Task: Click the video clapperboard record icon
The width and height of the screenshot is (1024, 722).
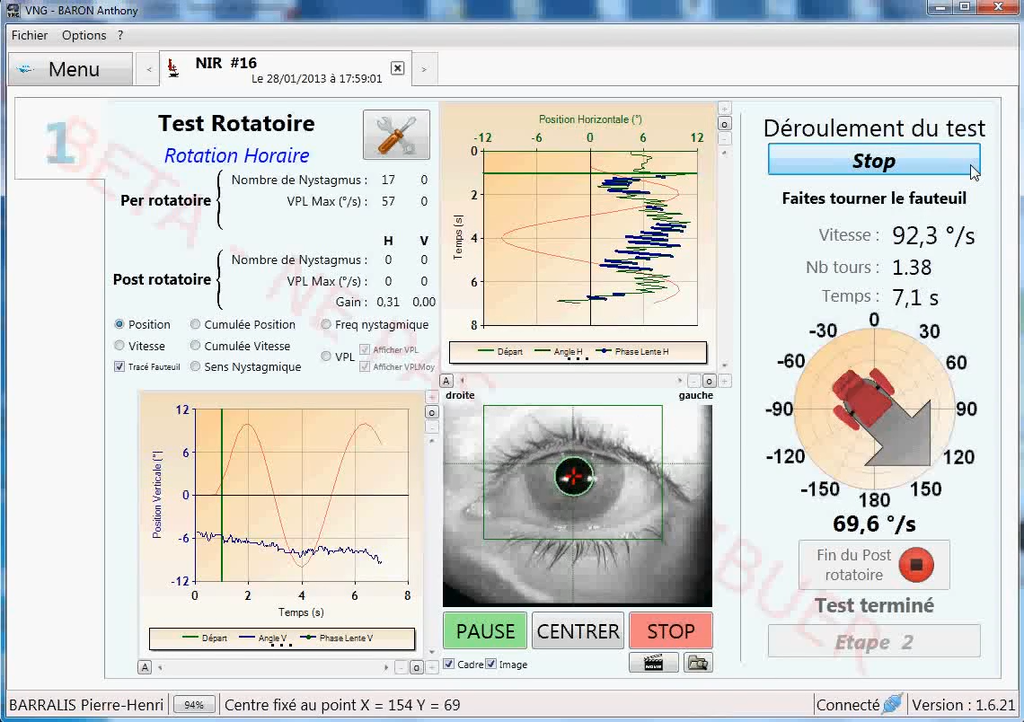Action: point(653,662)
